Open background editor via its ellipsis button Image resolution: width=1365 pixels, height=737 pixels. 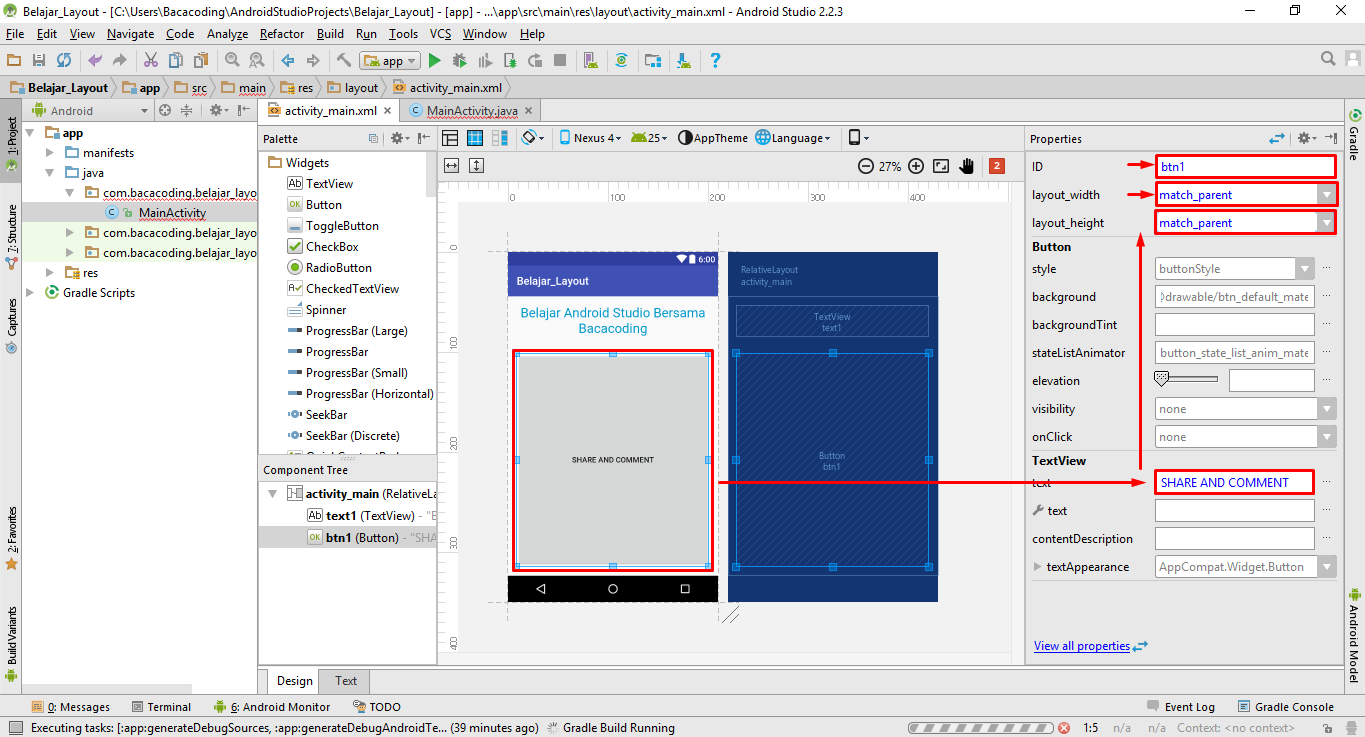coord(1327,296)
